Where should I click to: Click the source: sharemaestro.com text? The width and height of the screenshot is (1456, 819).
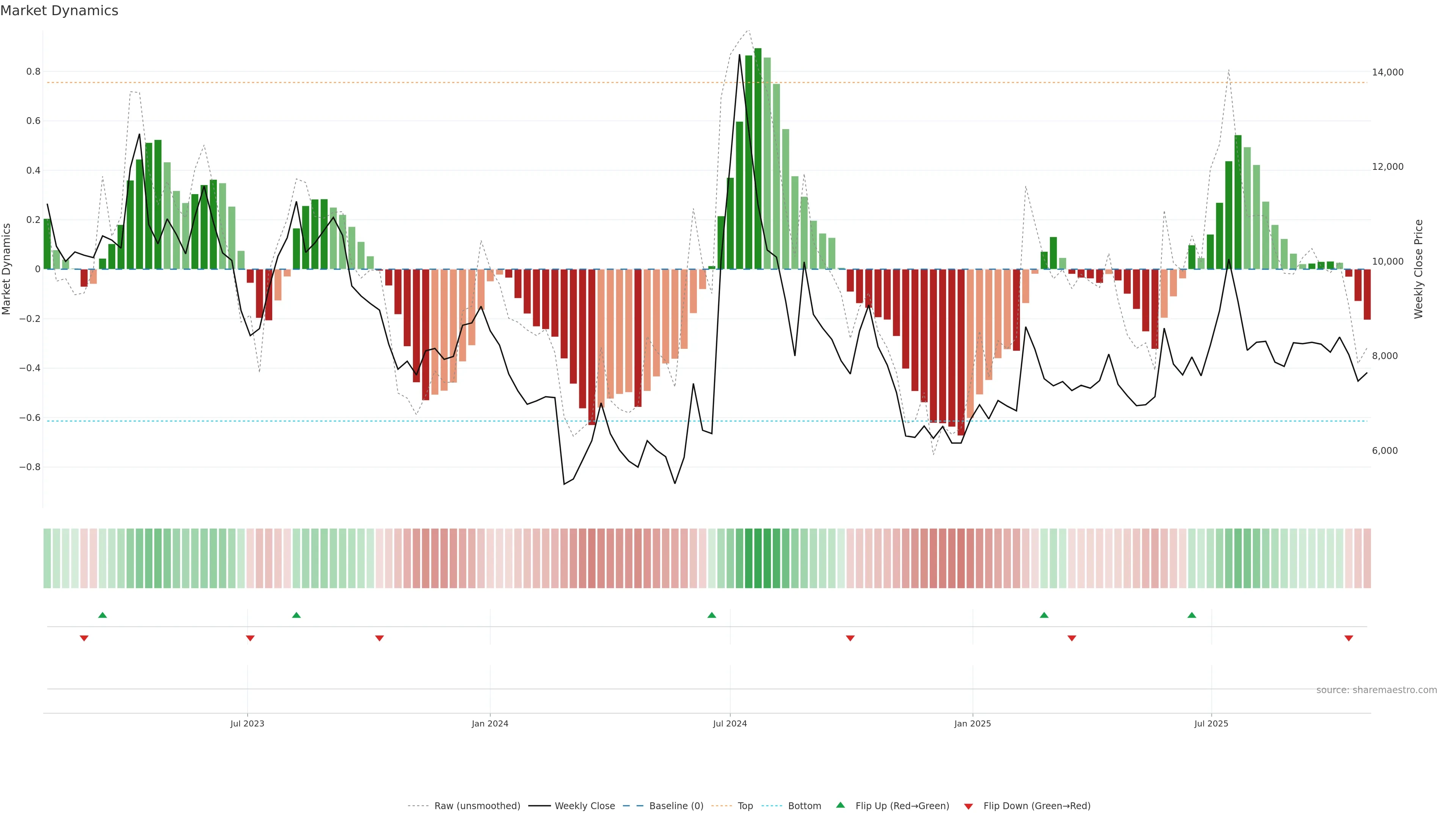(1376, 690)
